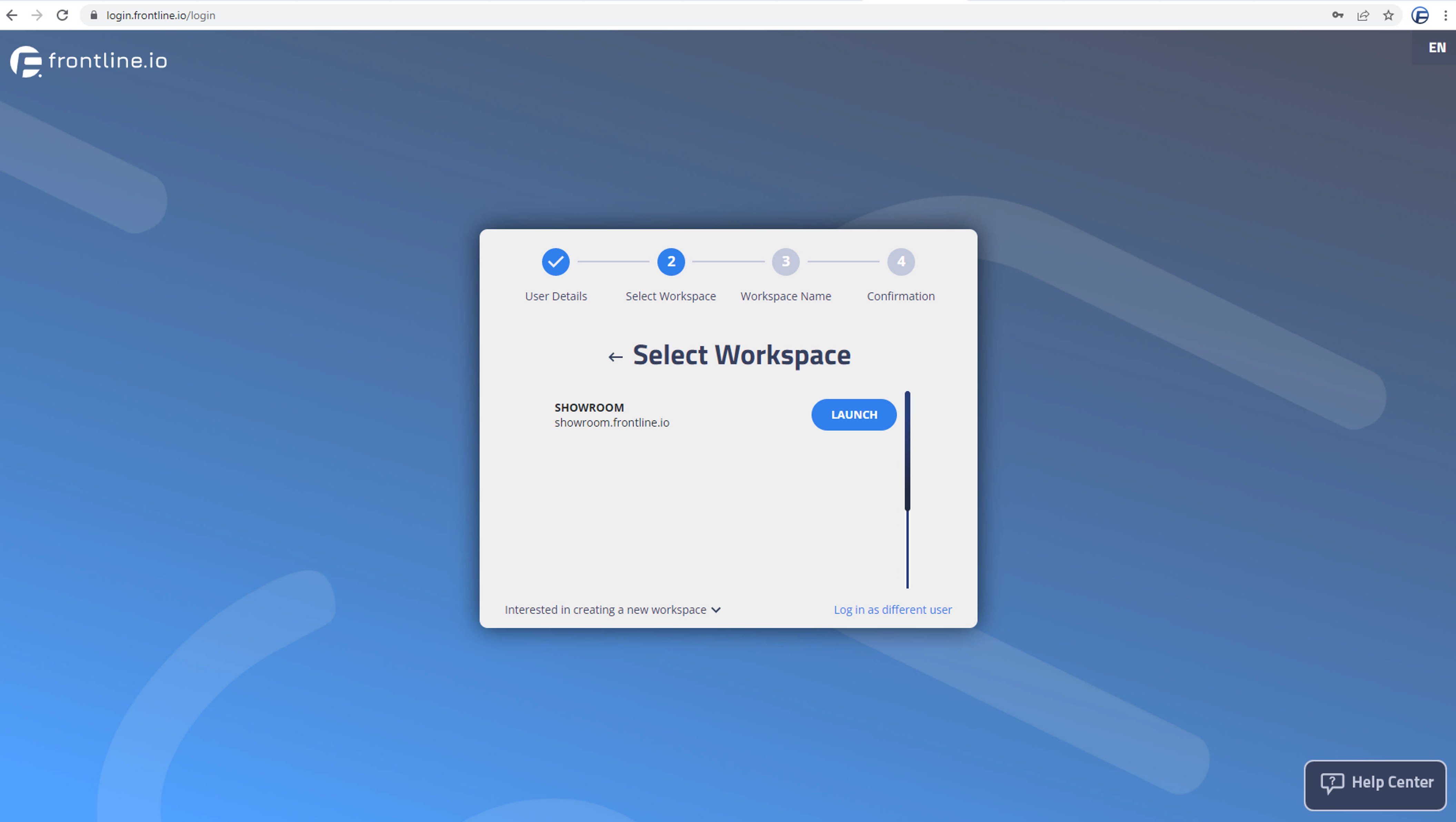Click the 'Workspace Name' step label
This screenshot has width=1456, height=822.
point(786,296)
